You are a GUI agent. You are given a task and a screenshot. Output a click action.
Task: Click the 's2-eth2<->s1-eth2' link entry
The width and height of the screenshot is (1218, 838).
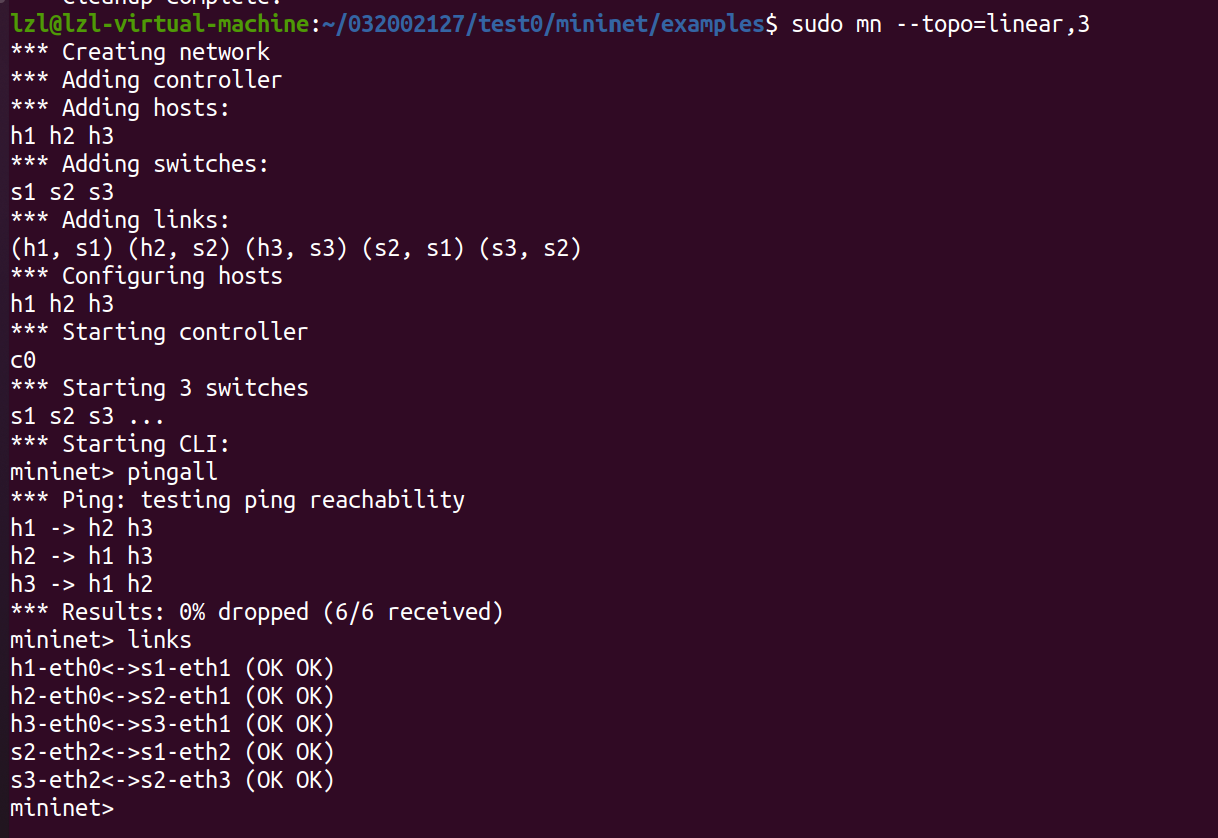(x=121, y=752)
